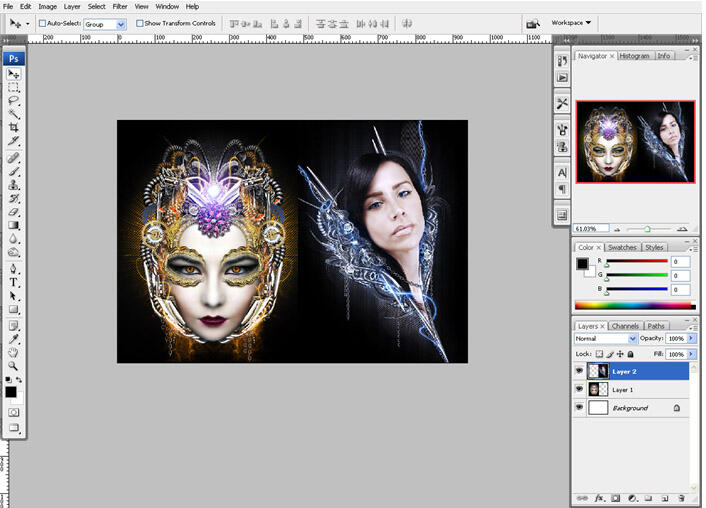Screen dimensions: 706x508
Task: Select the Gradient tool
Action: [14, 225]
